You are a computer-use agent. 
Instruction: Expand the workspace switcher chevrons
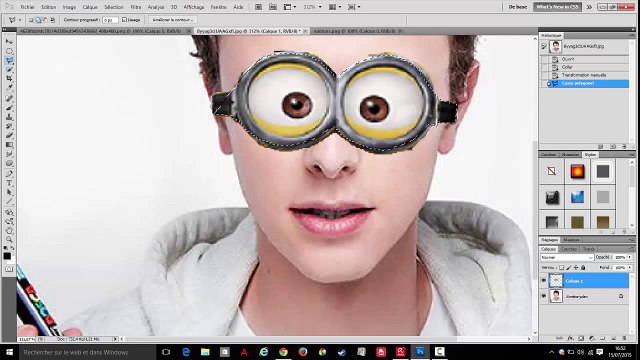[589, 7]
